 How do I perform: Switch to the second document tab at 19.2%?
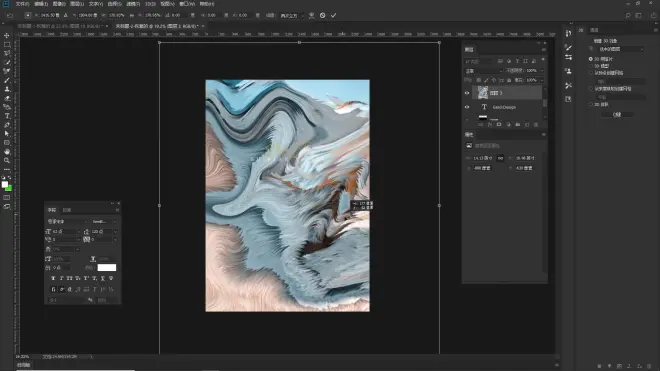tap(157, 26)
